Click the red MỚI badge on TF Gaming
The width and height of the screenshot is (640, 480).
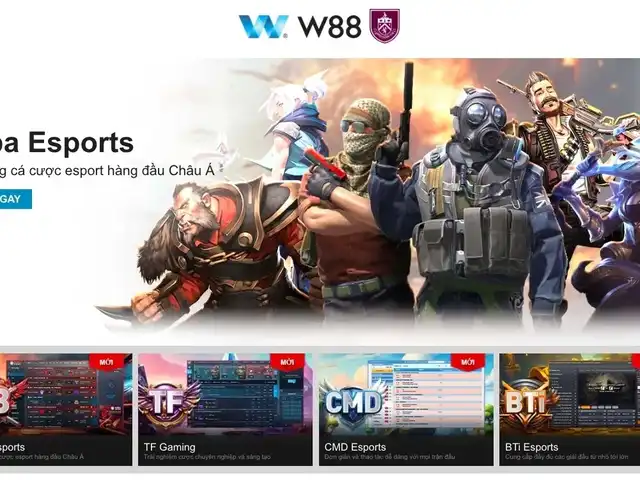[x=287, y=362]
